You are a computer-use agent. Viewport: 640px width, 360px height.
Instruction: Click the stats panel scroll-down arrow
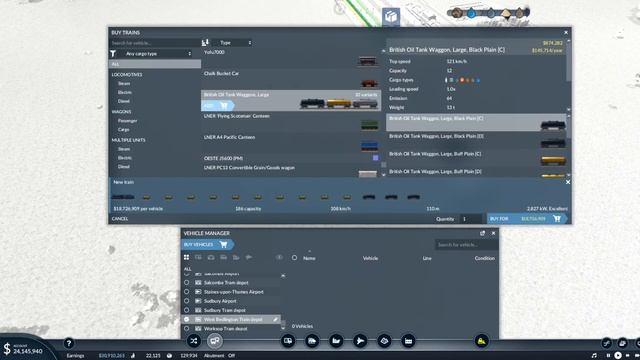pos(569,109)
